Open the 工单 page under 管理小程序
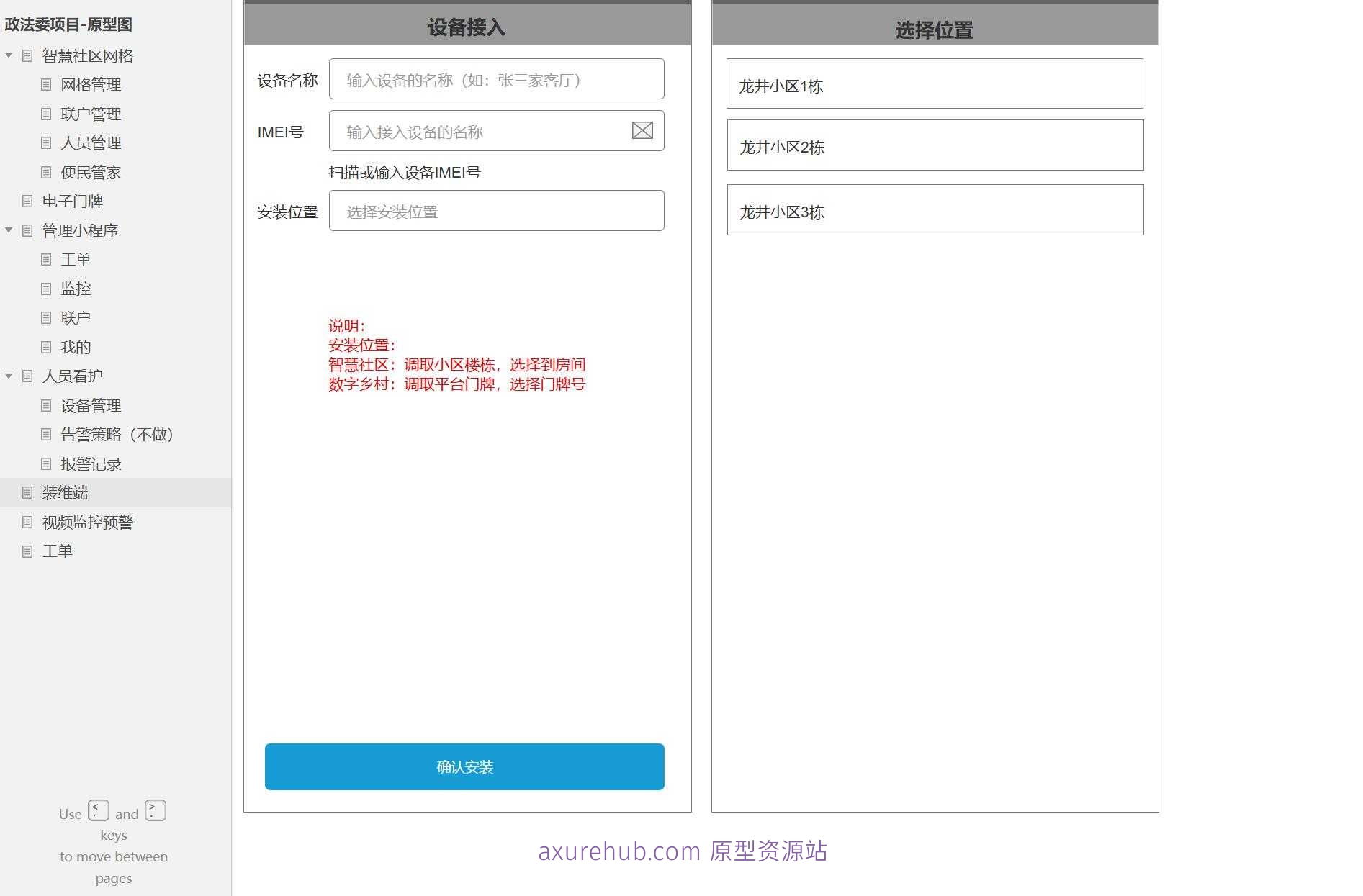1363x896 pixels. pos(76,260)
